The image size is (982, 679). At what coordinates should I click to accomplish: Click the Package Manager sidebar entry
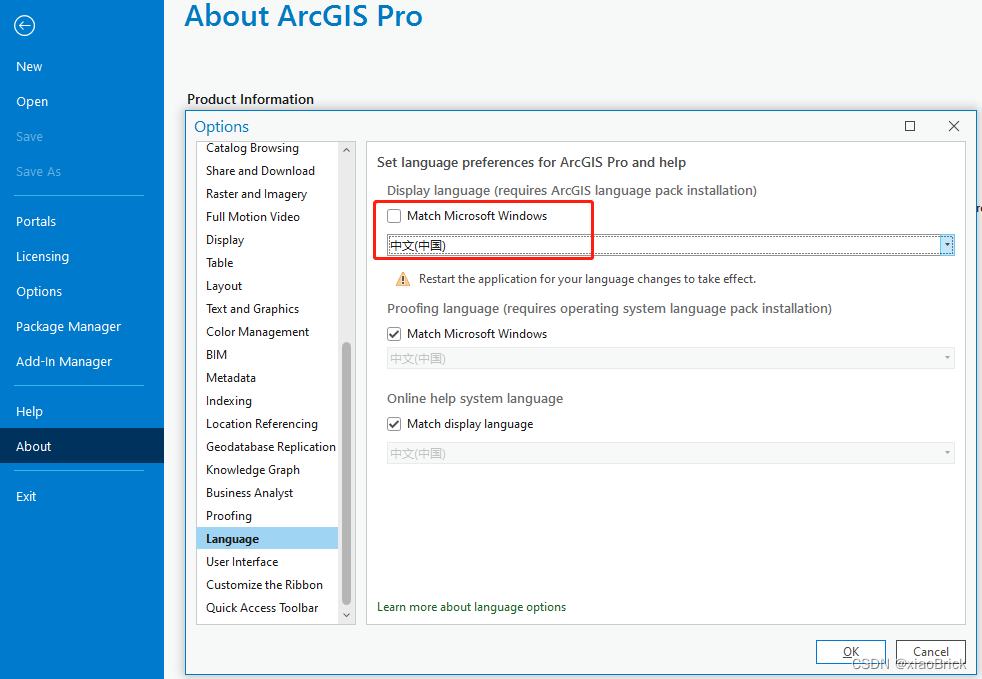(68, 326)
